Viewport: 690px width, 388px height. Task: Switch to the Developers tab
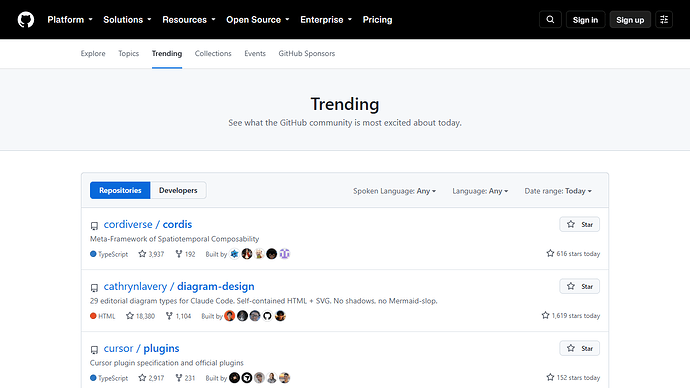click(178, 190)
